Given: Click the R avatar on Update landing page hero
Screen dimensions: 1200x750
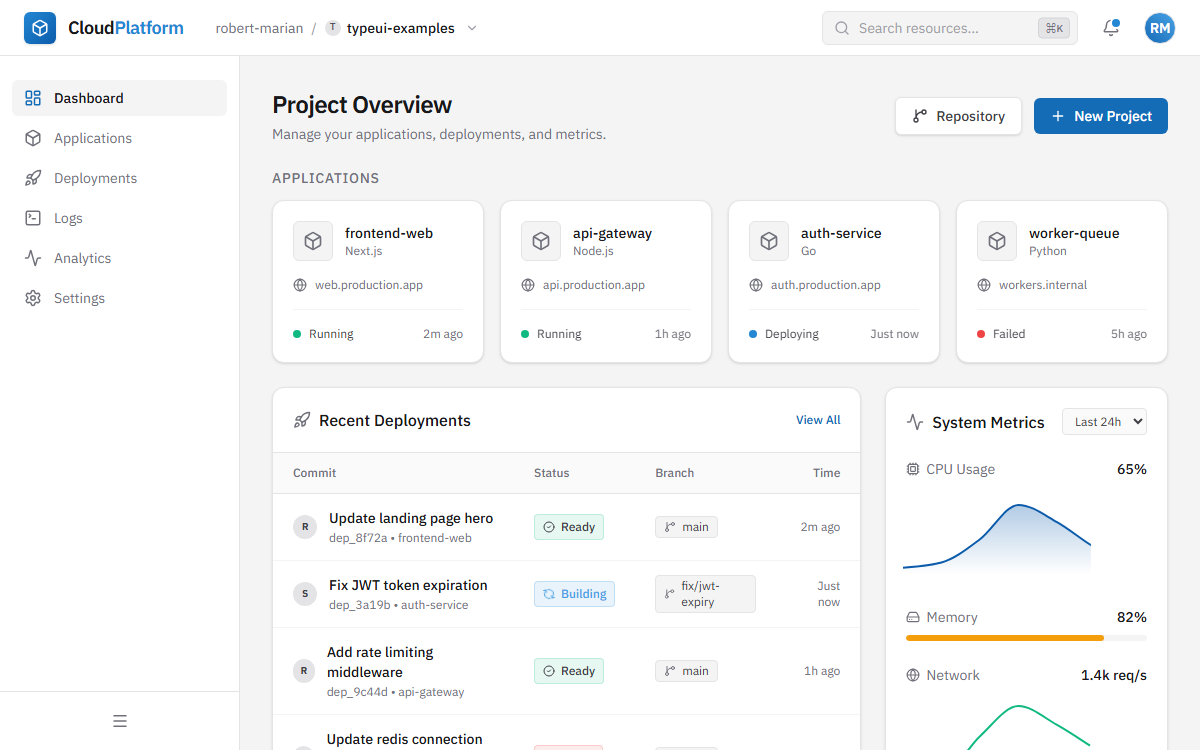Looking at the screenshot, I should [x=305, y=527].
